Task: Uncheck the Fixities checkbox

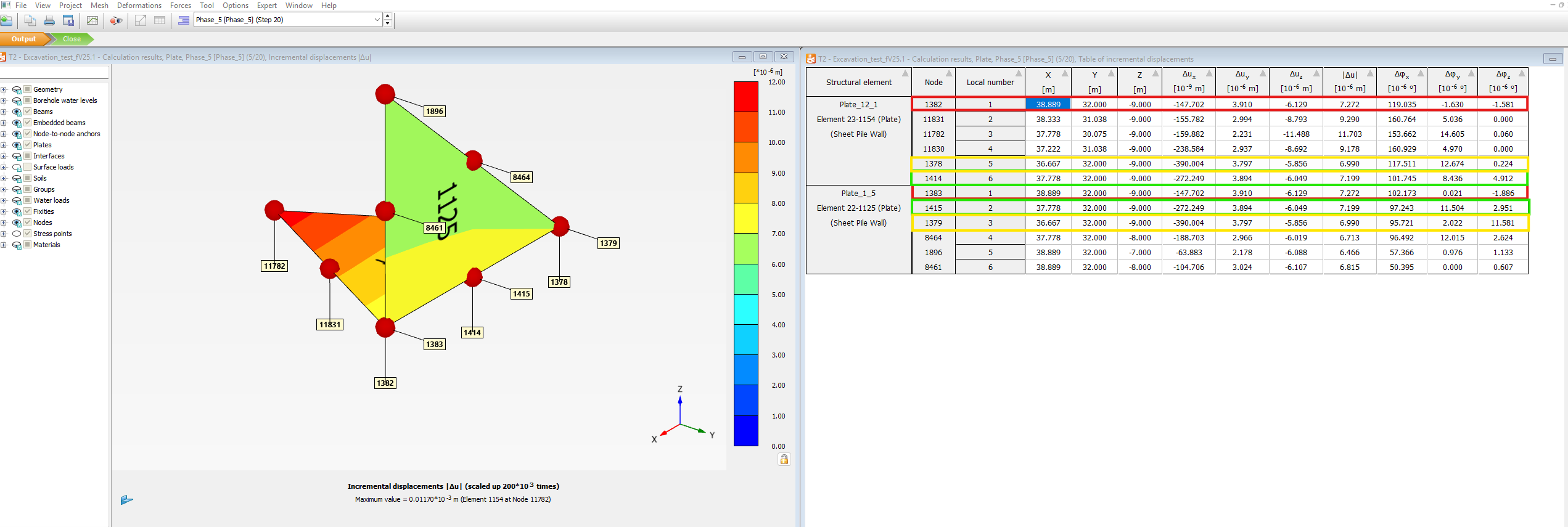Action: [x=28, y=211]
